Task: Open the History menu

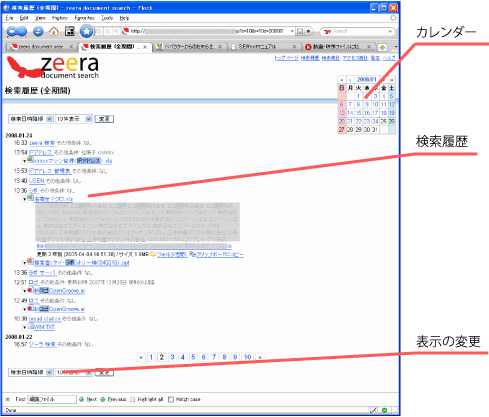Action: pyautogui.click(x=60, y=18)
